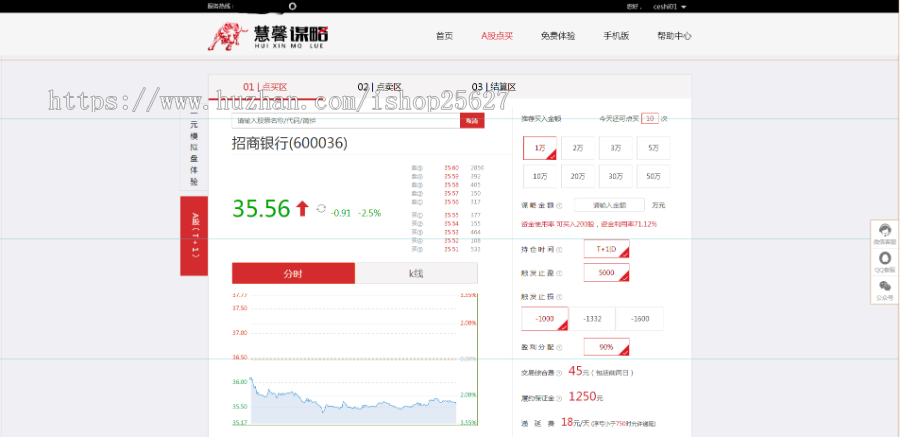Click the intraday price chart
Viewport: 900px width, 437px height.
pos(355,359)
